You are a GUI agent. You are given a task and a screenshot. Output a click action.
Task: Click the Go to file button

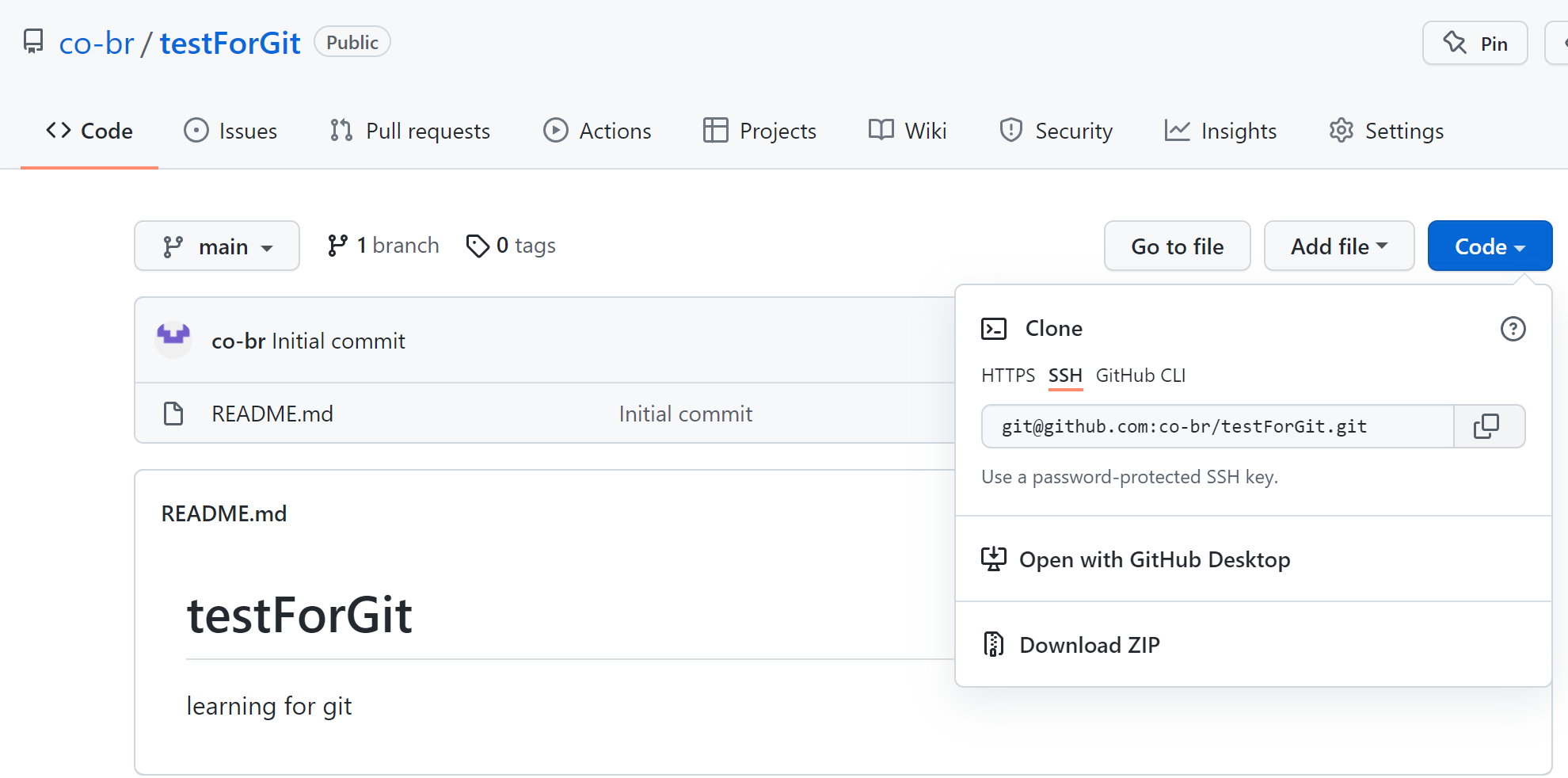(1177, 246)
